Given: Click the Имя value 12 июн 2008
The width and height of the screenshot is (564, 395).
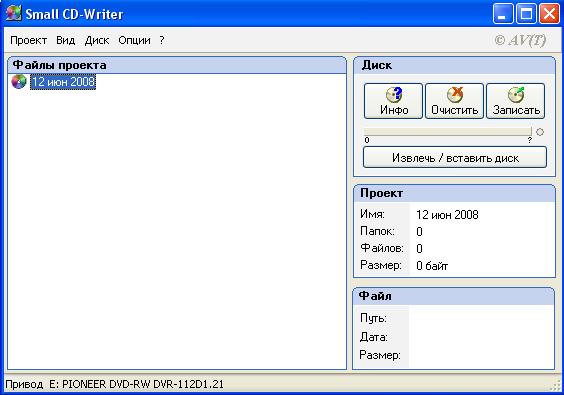Looking at the screenshot, I should pyautogui.click(x=447, y=215).
